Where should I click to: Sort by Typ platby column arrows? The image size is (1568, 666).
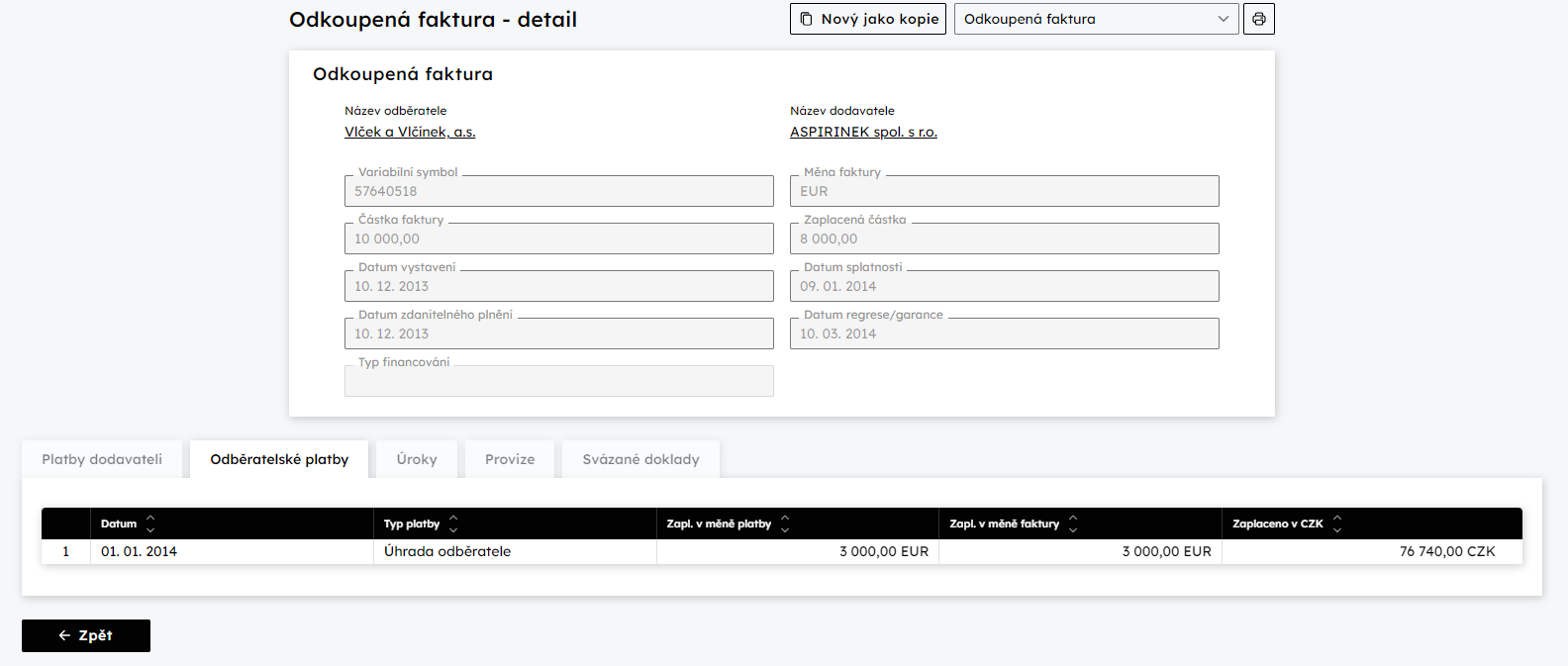(453, 523)
